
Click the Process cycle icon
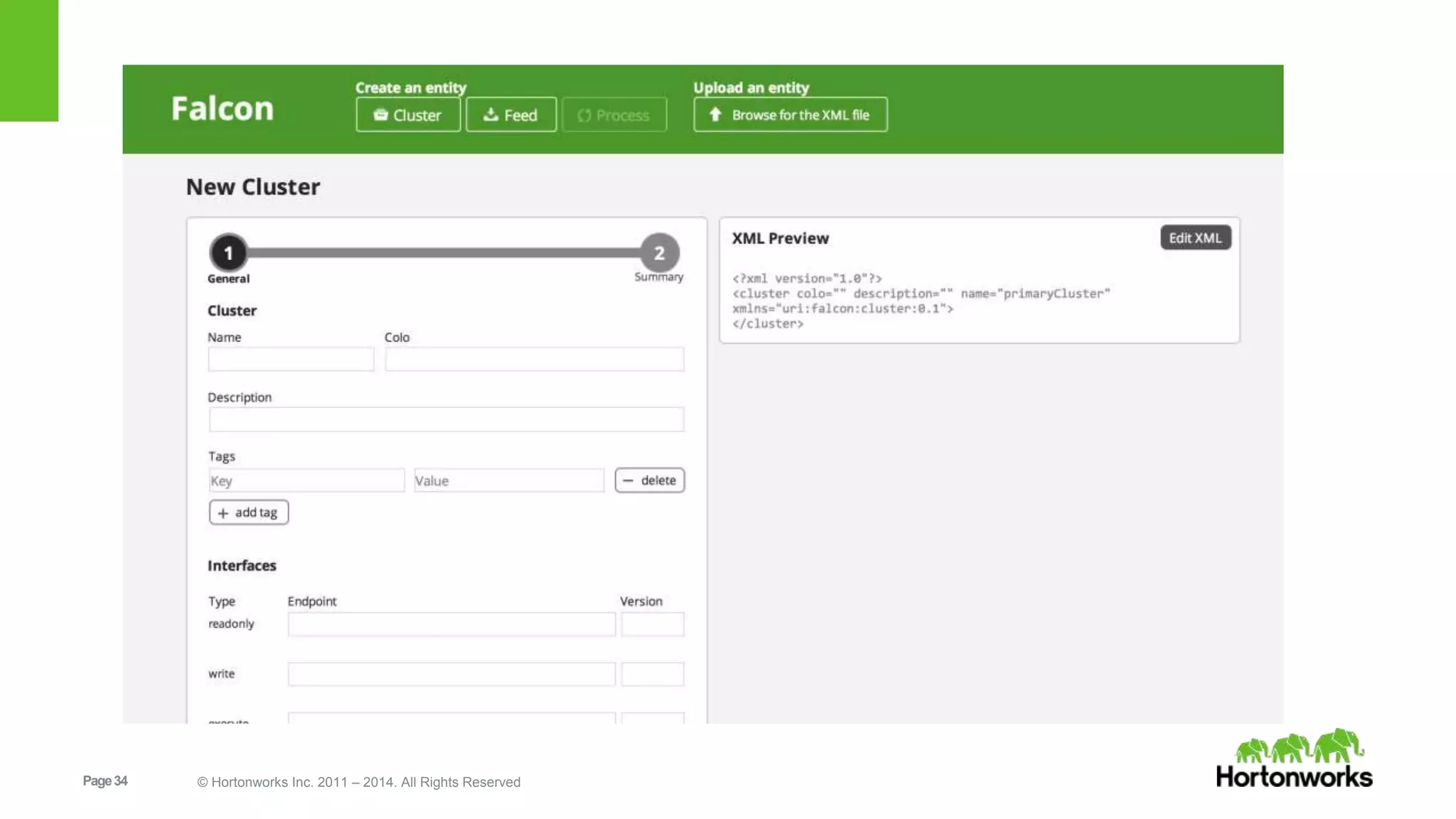coord(584,115)
